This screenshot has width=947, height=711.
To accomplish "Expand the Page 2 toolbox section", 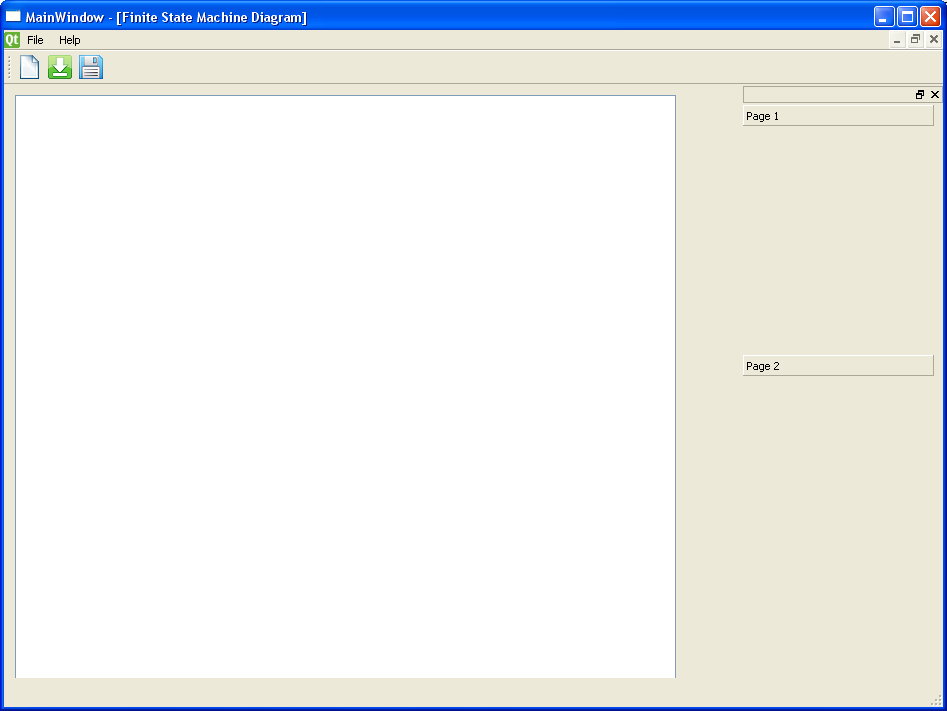I will click(837, 366).
